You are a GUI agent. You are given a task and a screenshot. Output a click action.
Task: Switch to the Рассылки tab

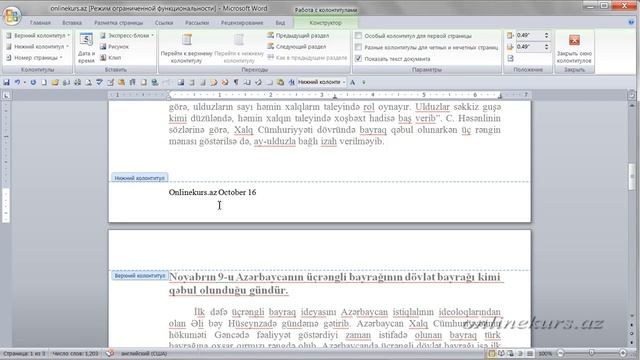tap(197, 23)
